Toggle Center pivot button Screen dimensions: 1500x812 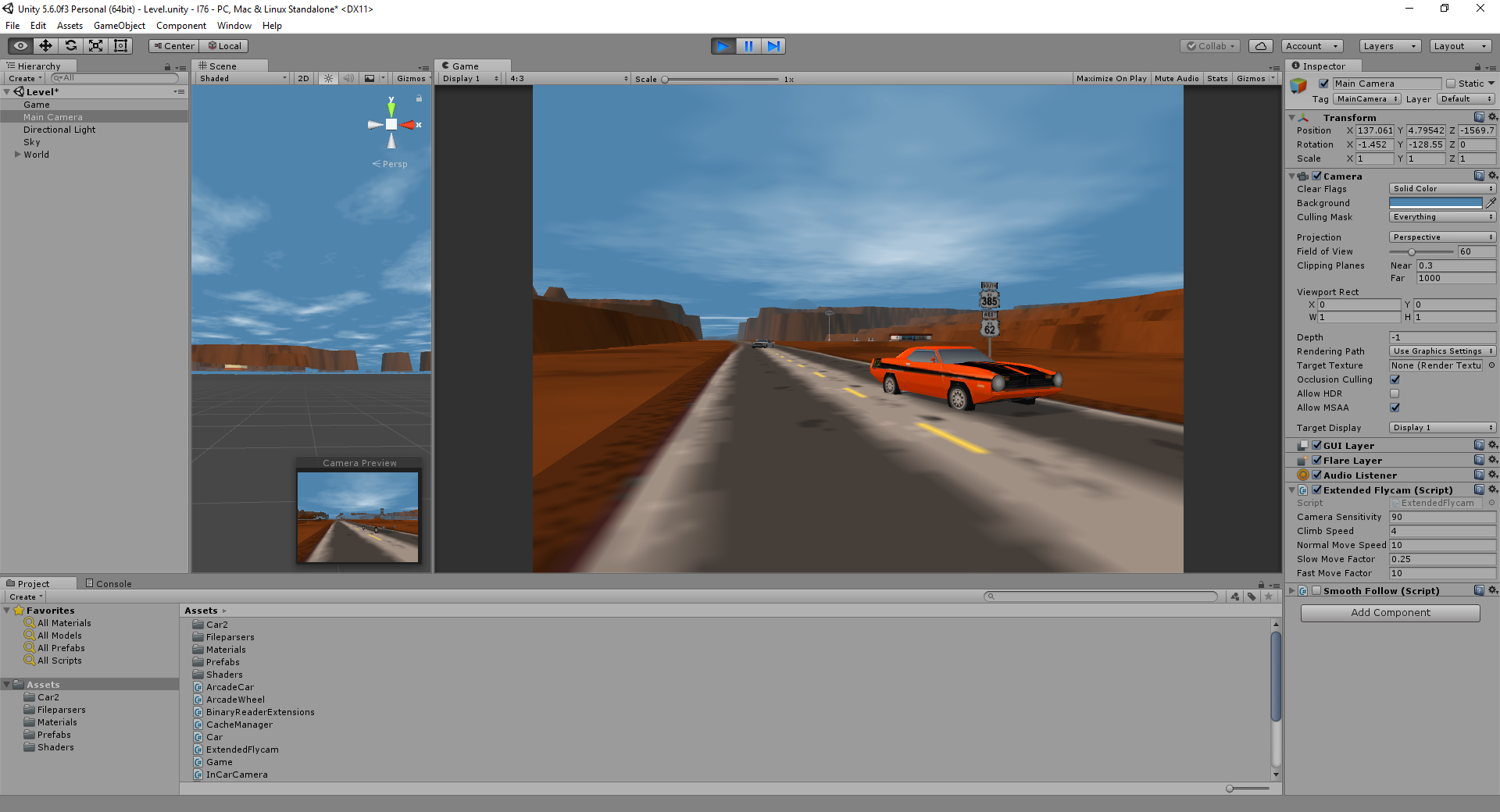point(174,46)
